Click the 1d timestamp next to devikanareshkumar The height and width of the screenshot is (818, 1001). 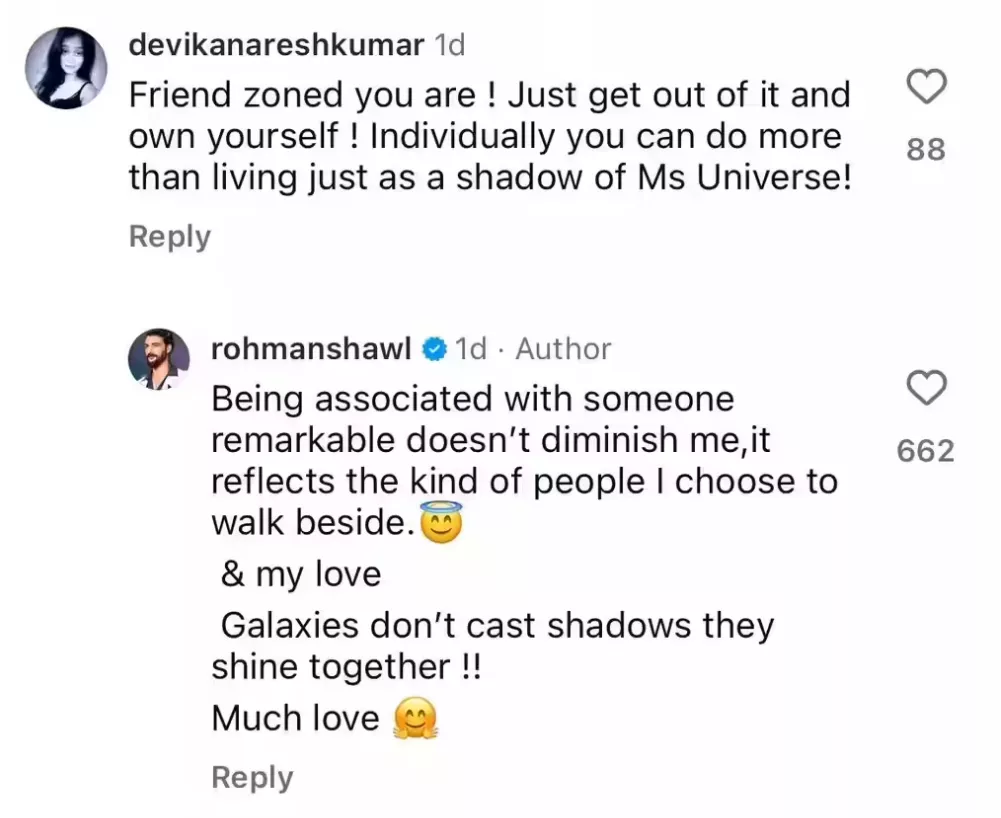pyautogui.click(x=449, y=45)
